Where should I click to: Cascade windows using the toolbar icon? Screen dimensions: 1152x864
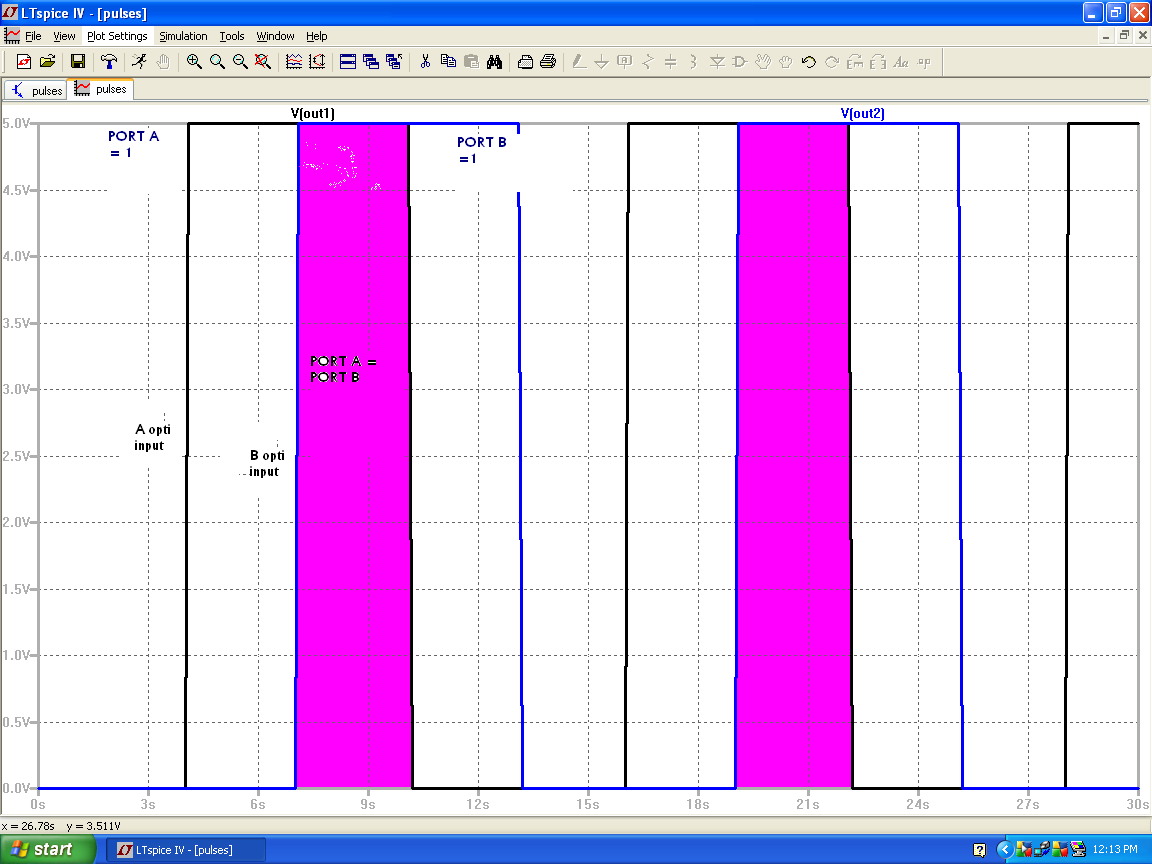click(371, 62)
